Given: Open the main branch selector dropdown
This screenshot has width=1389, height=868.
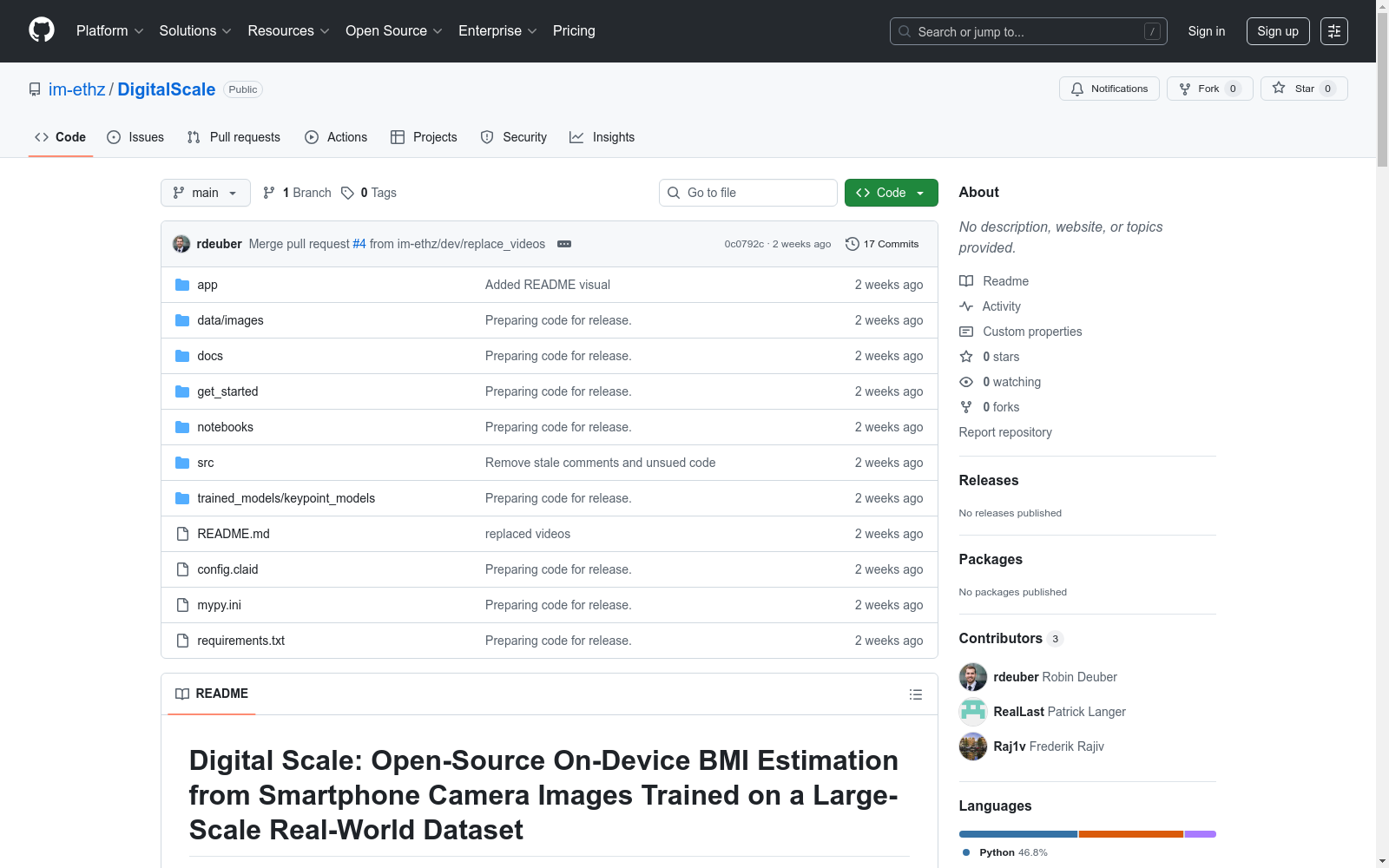Looking at the screenshot, I should point(206,193).
